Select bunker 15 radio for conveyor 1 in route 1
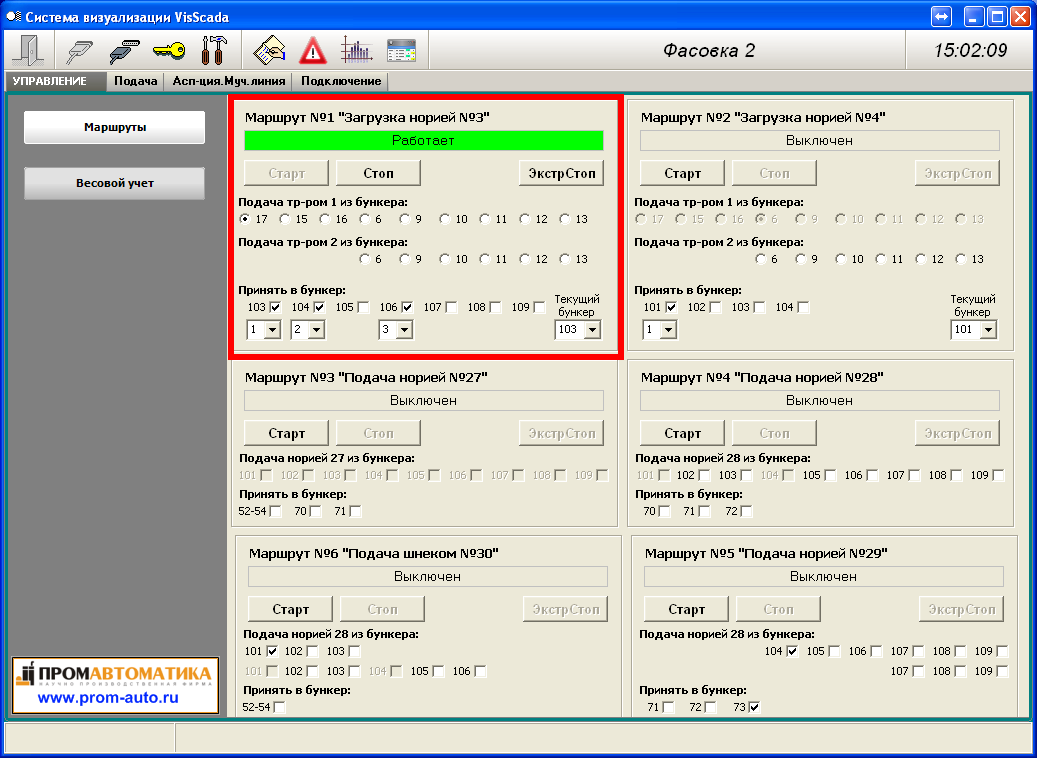This screenshot has height=758, width=1037. point(286,219)
